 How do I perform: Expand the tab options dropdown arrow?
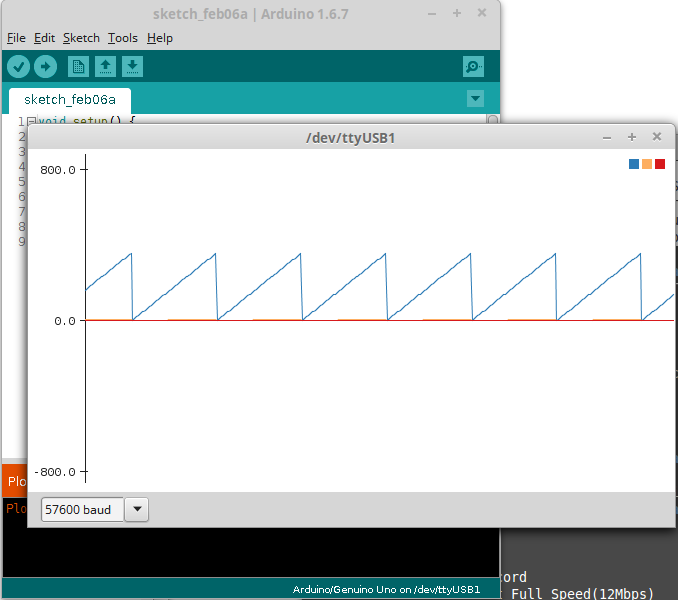(476, 99)
